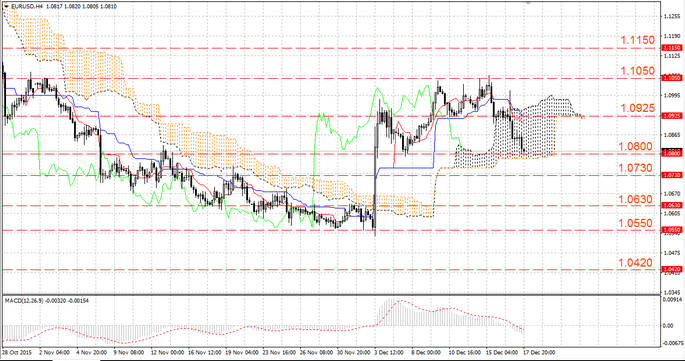This screenshot has height=361, width=685.
Task: Click the 2 Nov 04:00 time label
Action: pos(54,352)
